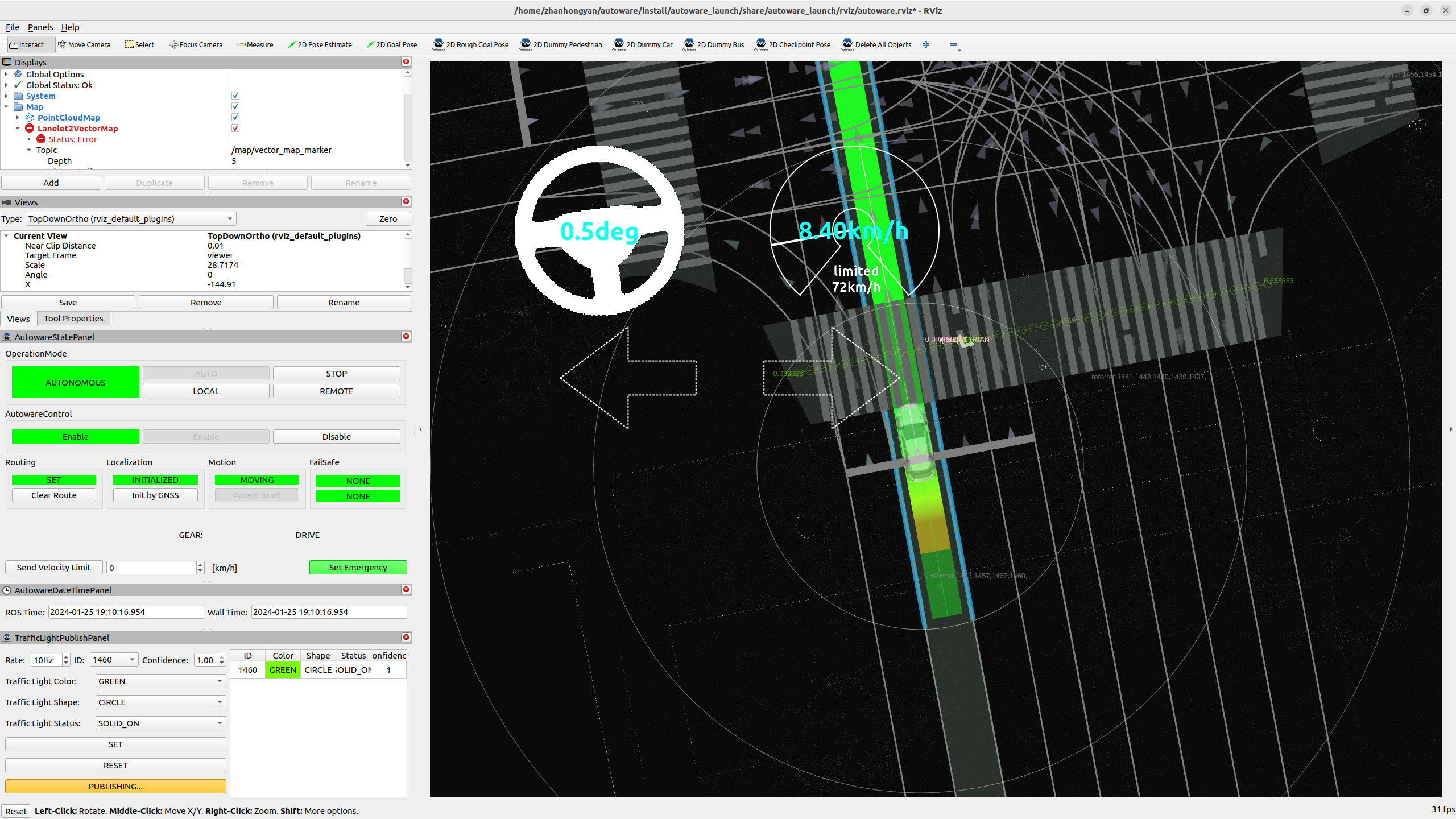Collapse the Map group
1456x819 pixels.
6,106
